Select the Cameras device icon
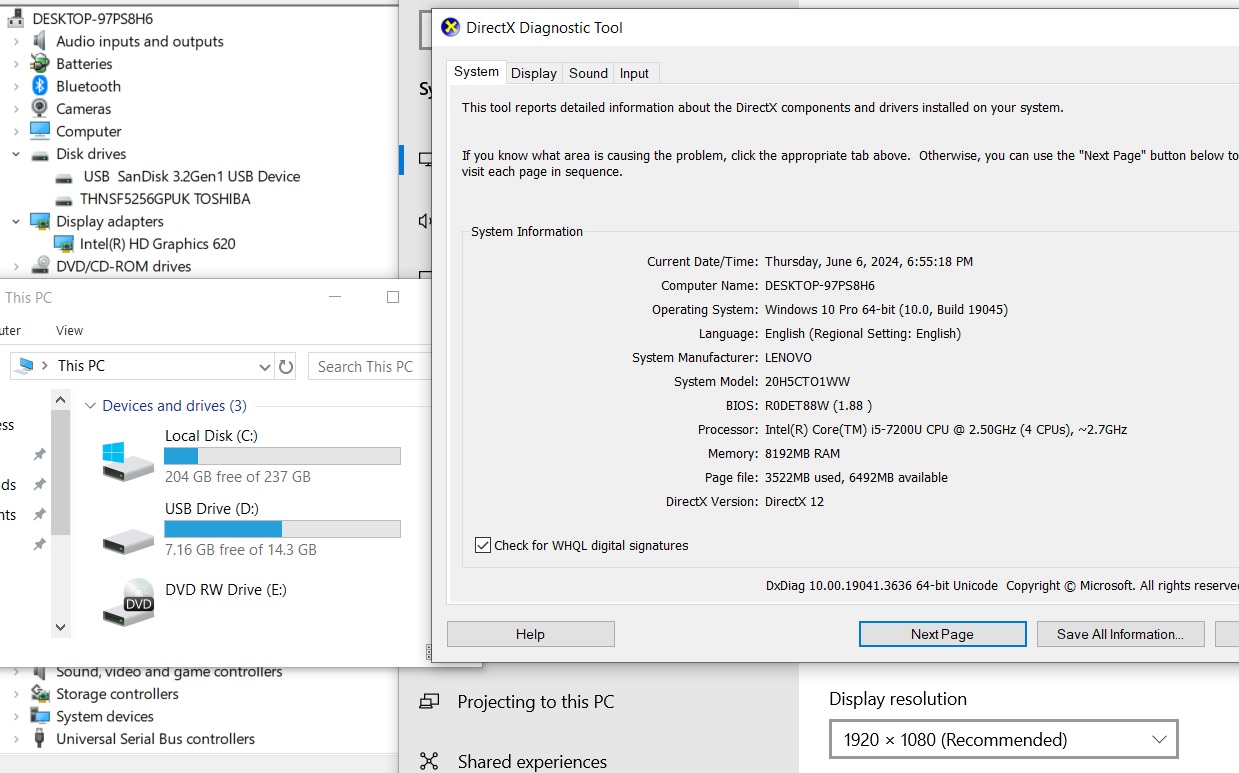Image resolution: width=1239 pixels, height=773 pixels. (x=40, y=109)
